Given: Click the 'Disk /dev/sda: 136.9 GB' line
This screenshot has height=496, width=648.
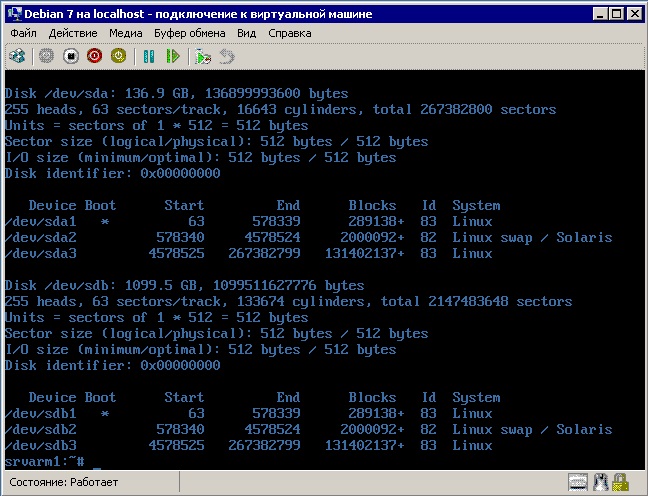Looking at the screenshot, I should (x=176, y=93).
